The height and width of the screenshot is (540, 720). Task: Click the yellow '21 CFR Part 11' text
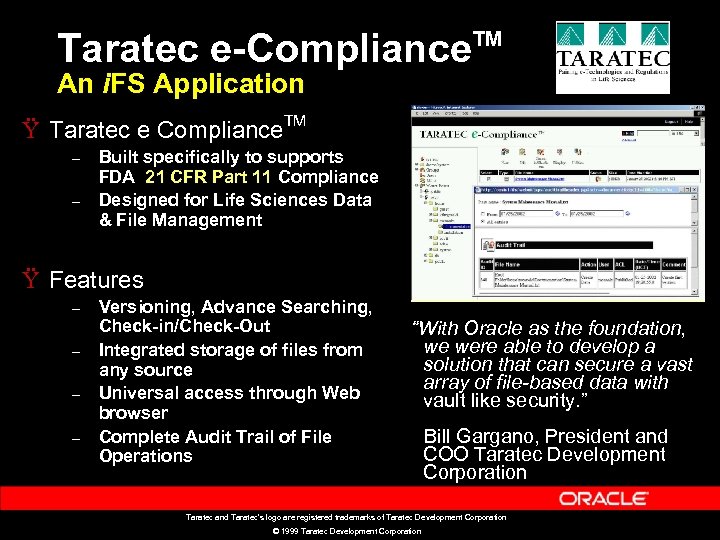[208, 177]
